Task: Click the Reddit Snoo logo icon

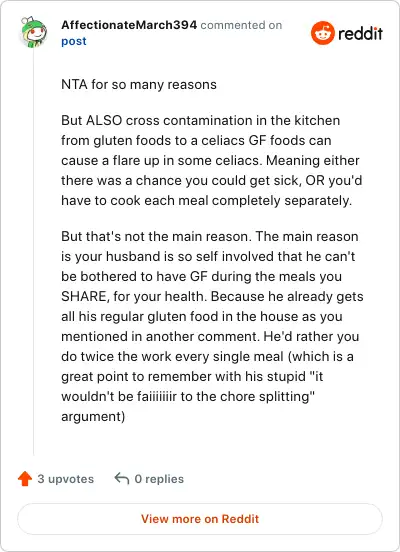Action: (323, 33)
